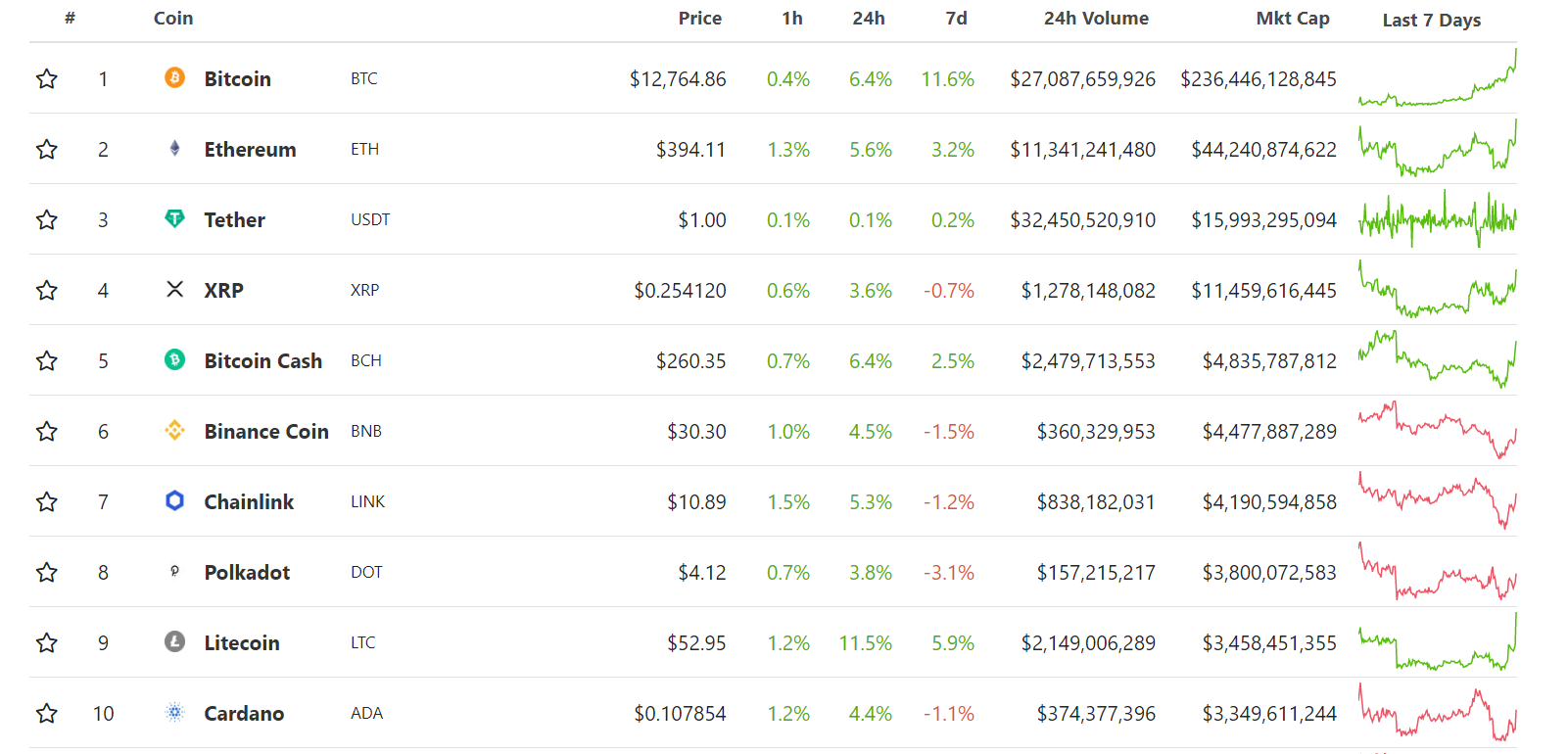Toggle the favorite star for Bitcoin
This screenshot has width=1568, height=754.
pos(46,78)
